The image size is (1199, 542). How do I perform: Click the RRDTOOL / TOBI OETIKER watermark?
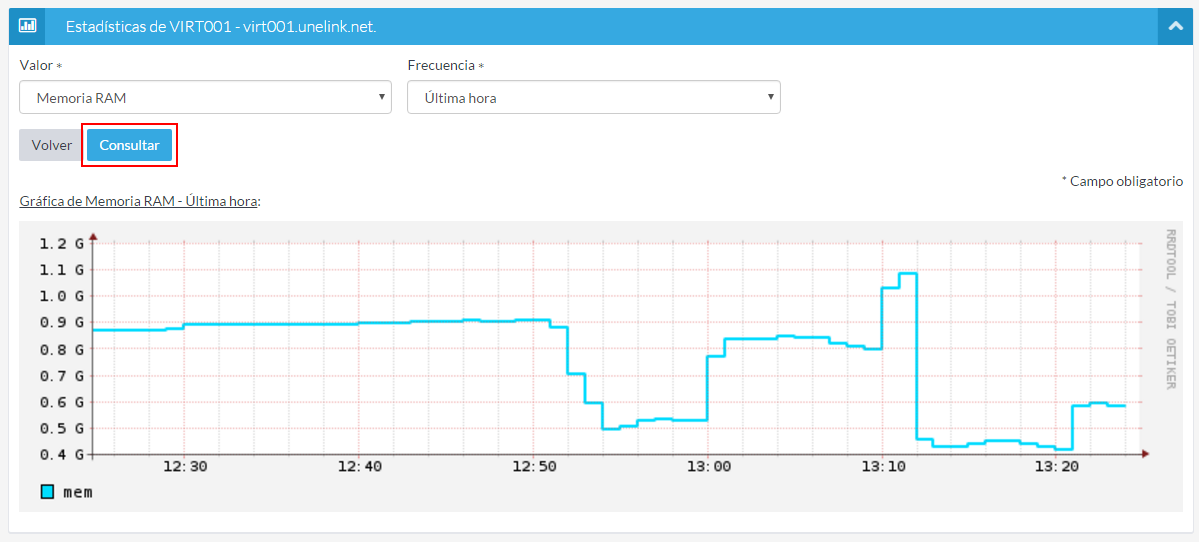coord(1170,308)
